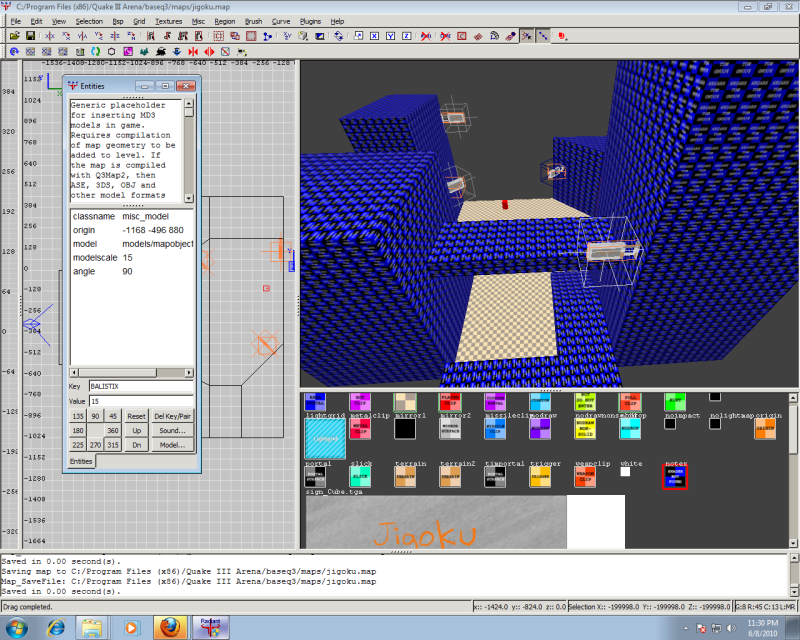Toggle the crossed-out Cubic clip icon

click(445, 36)
